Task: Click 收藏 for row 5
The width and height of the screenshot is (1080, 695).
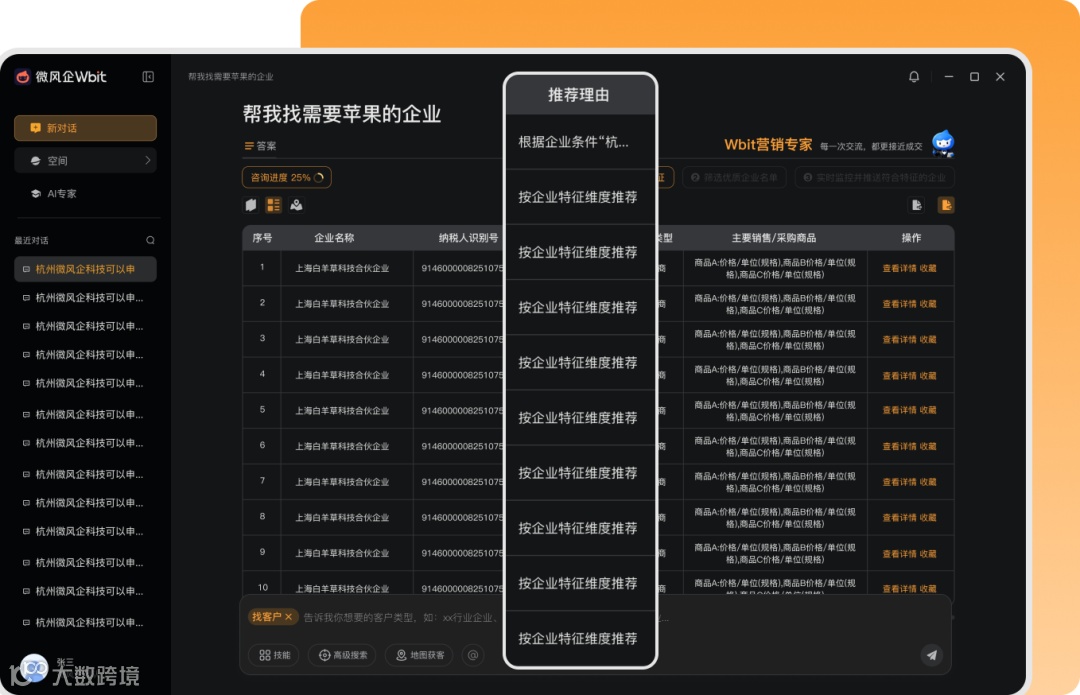Action: 928,411
